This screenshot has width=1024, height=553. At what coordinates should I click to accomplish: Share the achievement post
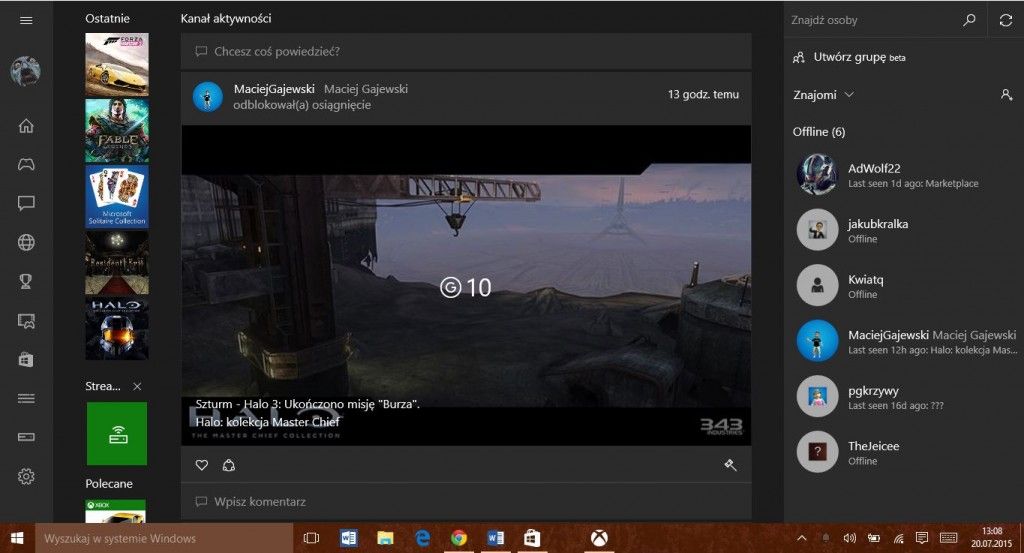click(x=229, y=465)
